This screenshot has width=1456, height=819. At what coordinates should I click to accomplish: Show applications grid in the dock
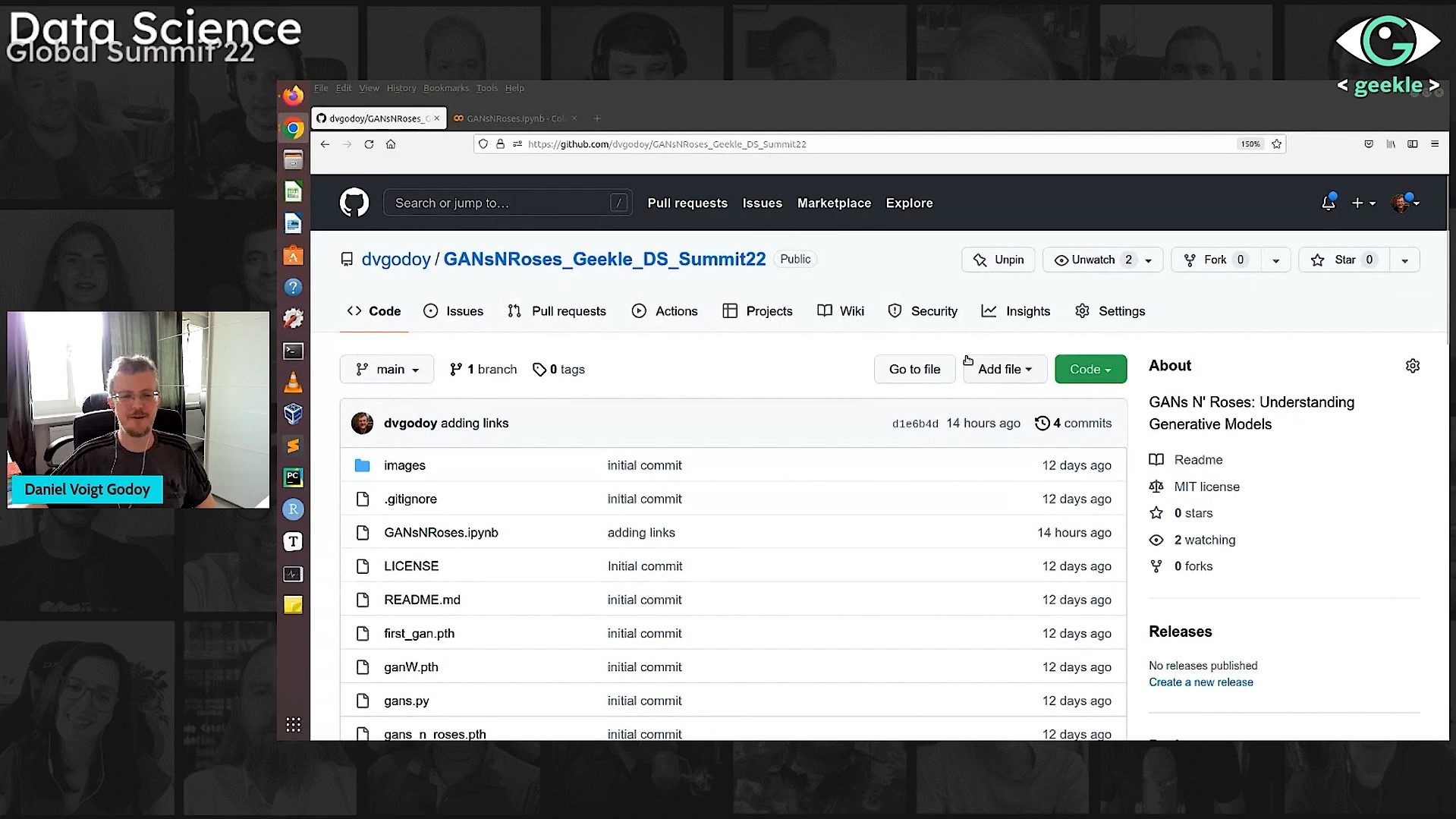pyautogui.click(x=294, y=724)
